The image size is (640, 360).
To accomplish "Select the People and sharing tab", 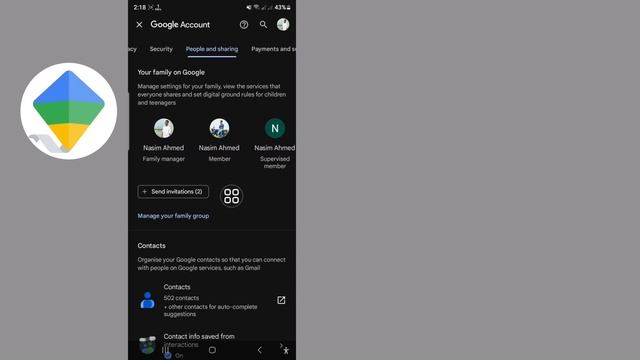I will (x=212, y=49).
